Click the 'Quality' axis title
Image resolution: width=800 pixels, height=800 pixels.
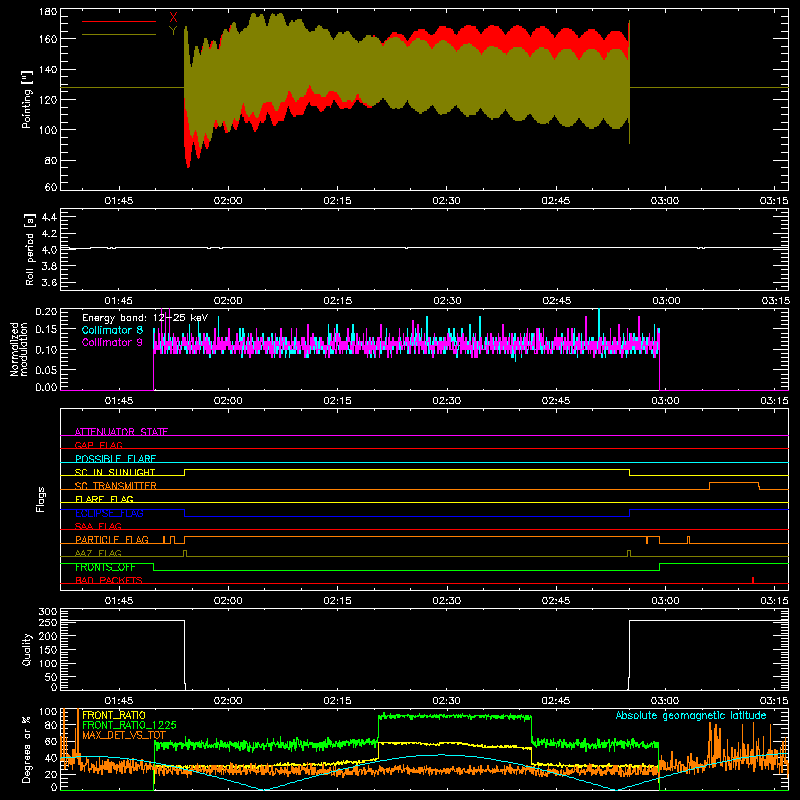(27, 649)
